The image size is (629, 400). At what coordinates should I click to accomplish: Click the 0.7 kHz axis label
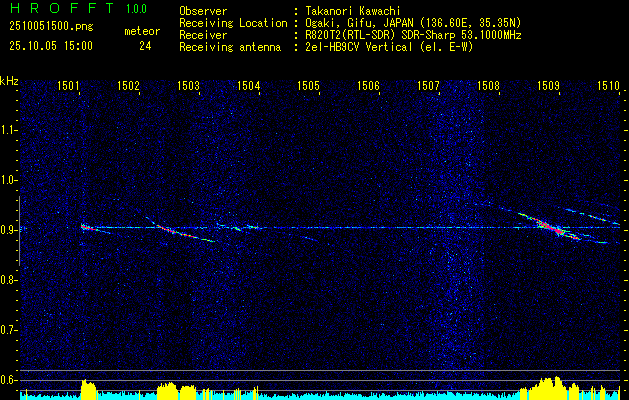8,330
